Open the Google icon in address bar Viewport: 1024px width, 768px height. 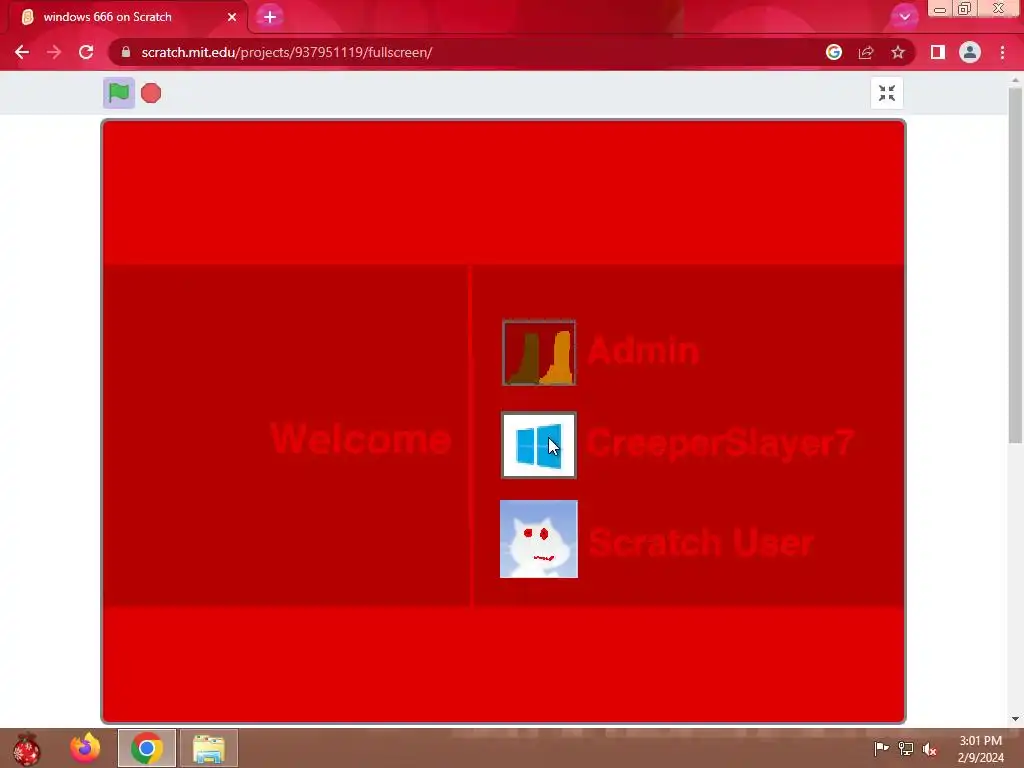click(x=833, y=52)
